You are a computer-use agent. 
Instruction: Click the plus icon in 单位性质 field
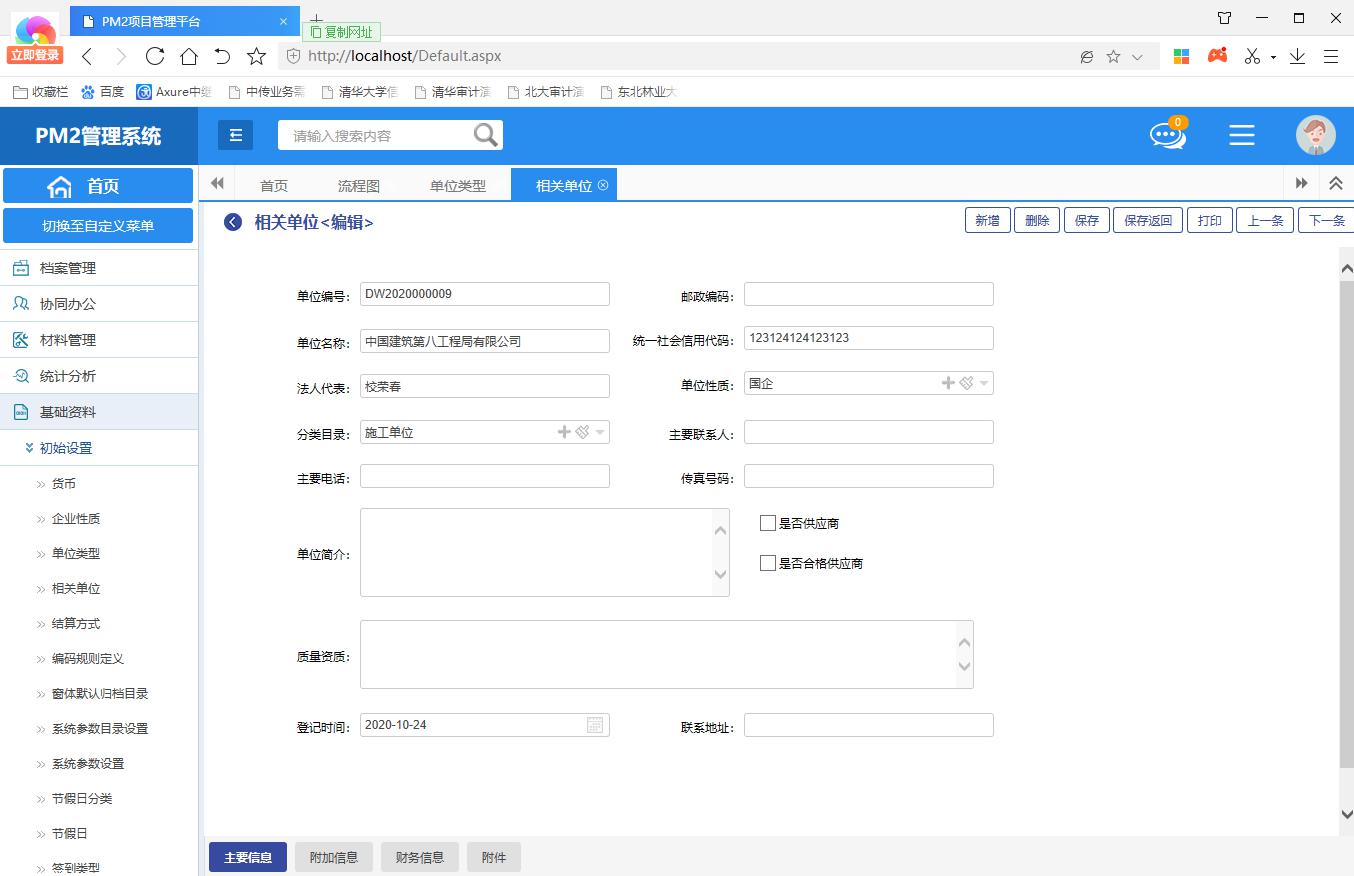(x=948, y=383)
